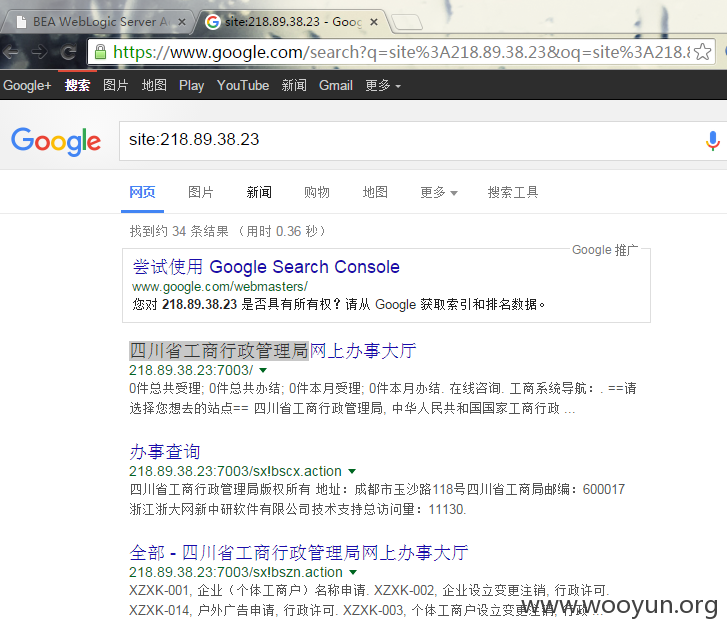Start voice search with microphone icon
Image resolution: width=727 pixels, height=634 pixels.
click(713, 141)
